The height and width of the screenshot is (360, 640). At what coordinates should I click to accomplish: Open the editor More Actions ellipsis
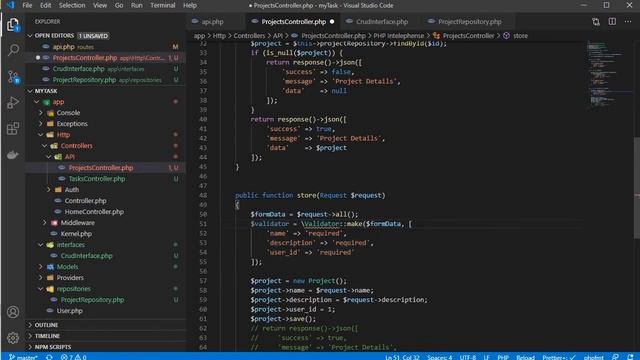point(628,22)
